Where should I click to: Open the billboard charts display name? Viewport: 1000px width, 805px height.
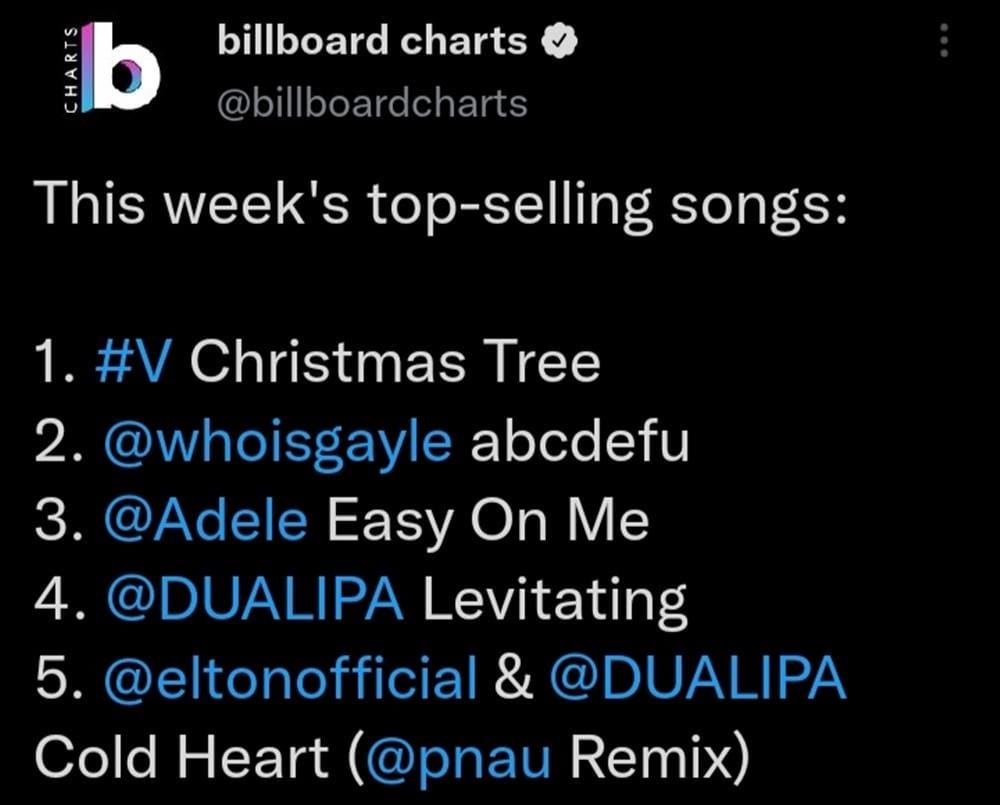pos(372,42)
